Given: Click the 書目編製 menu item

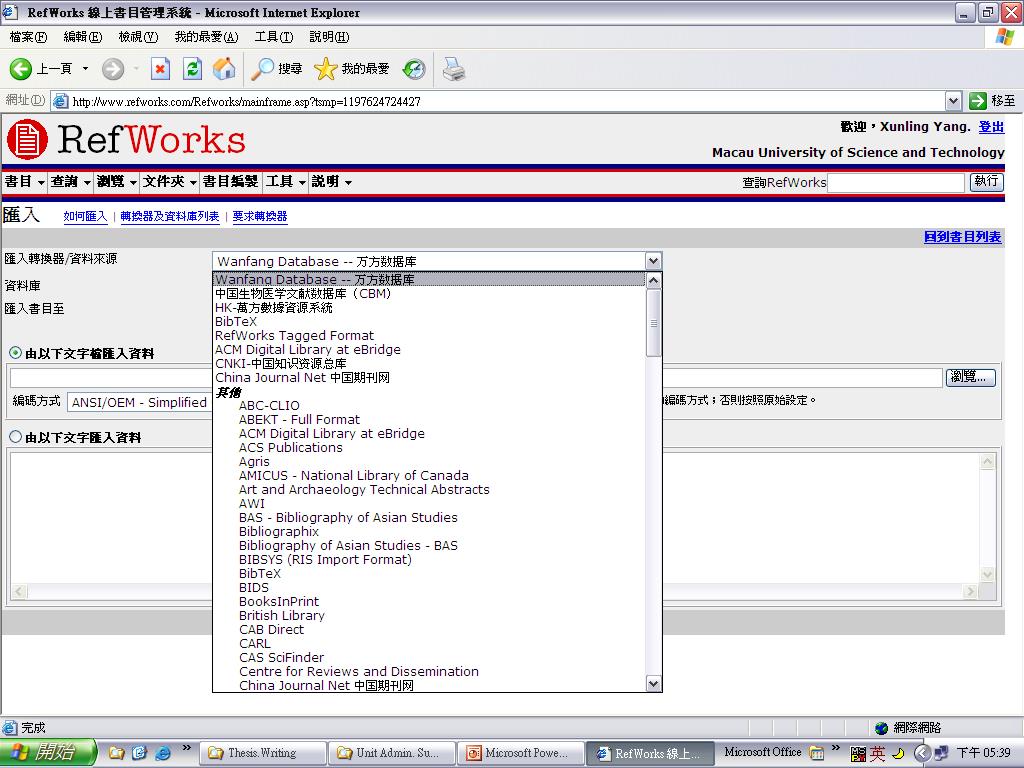Looking at the screenshot, I should pyautogui.click(x=231, y=182).
